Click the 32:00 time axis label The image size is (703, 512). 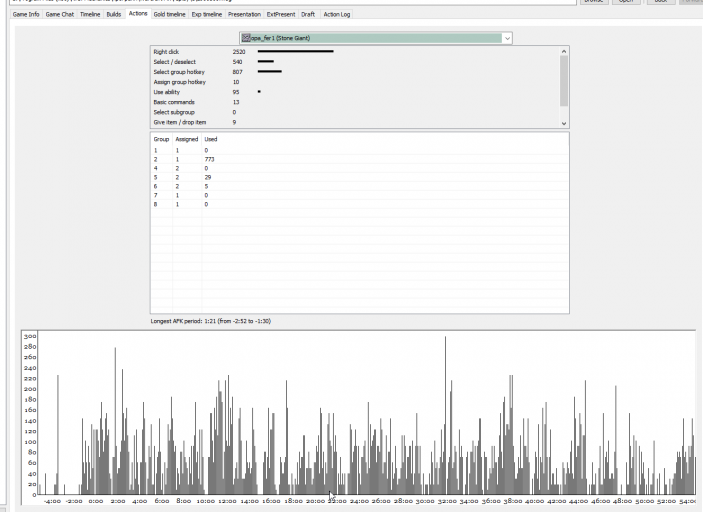447,501
